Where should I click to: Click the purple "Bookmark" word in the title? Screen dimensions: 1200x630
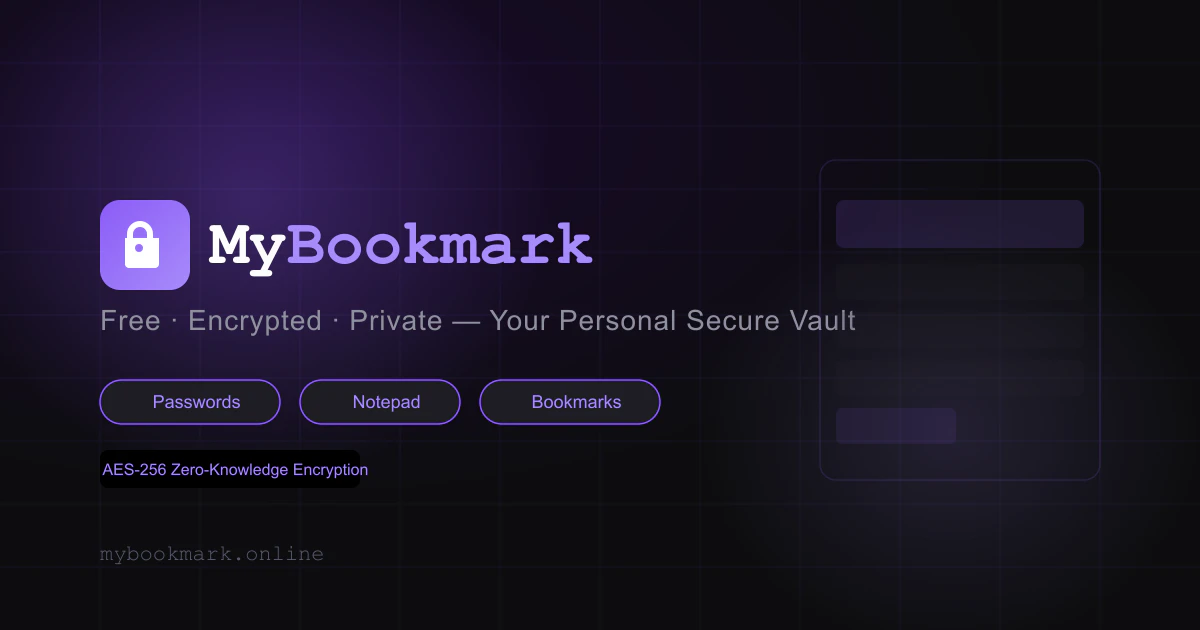(440, 244)
